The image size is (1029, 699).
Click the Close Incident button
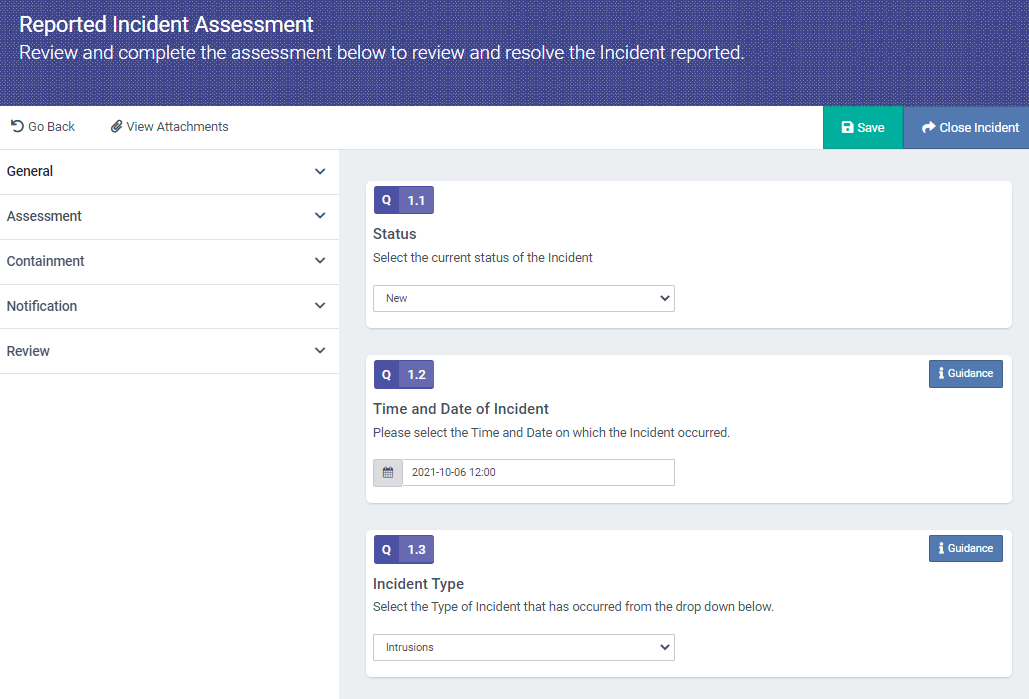pyautogui.click(x=966, y=127)
